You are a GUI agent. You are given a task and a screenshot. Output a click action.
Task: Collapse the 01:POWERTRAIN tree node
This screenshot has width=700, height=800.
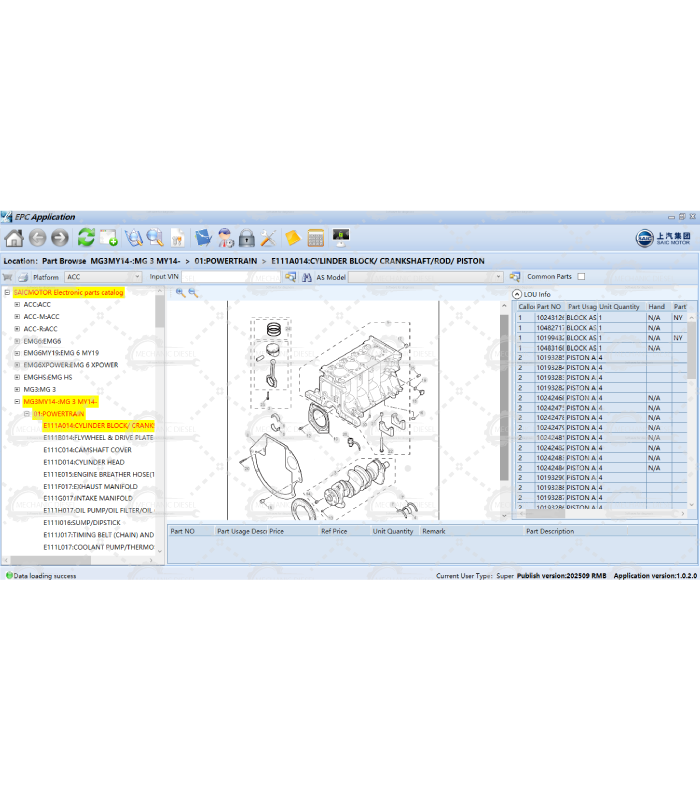pos(27,413)
